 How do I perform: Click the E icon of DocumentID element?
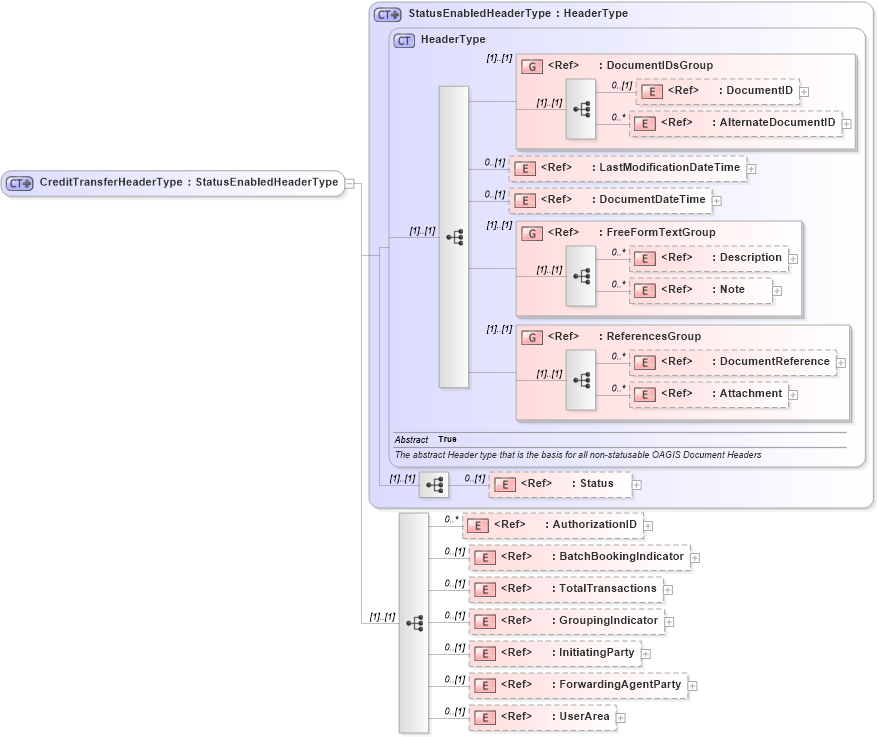point(652,90)
